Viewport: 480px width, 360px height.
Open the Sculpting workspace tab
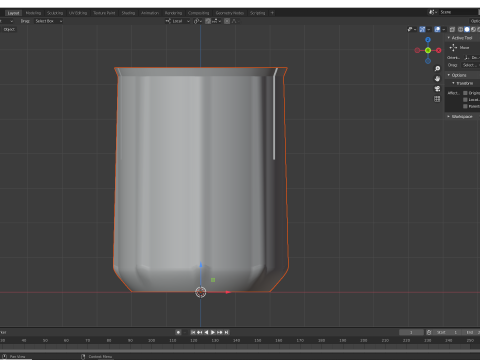[x=55, y=13]
